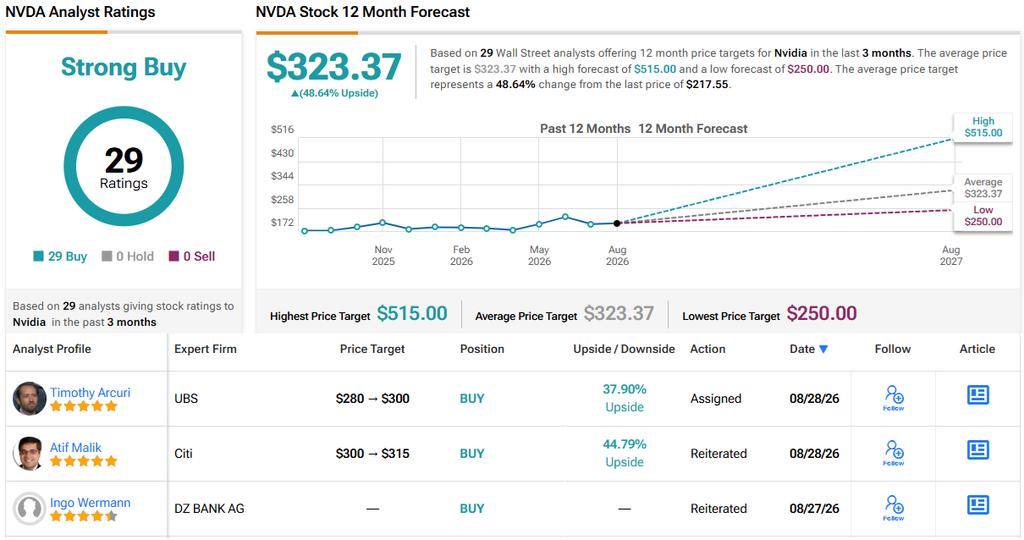Screen dimensions: 1024x540
Task: Click UBS firm name cell
Action: (x=186, y=398)
